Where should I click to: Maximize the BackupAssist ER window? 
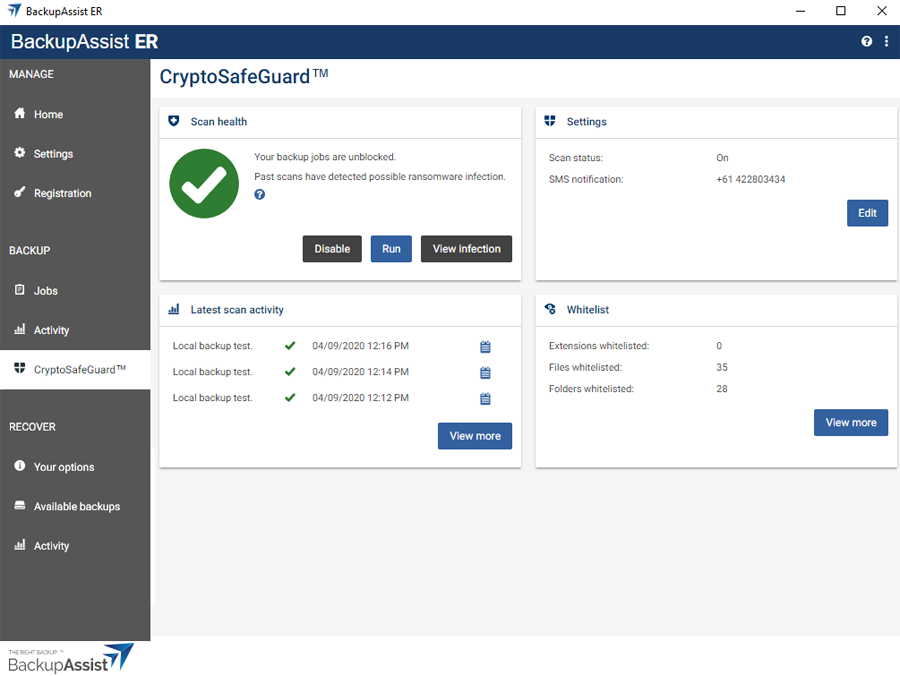[841, 11]
